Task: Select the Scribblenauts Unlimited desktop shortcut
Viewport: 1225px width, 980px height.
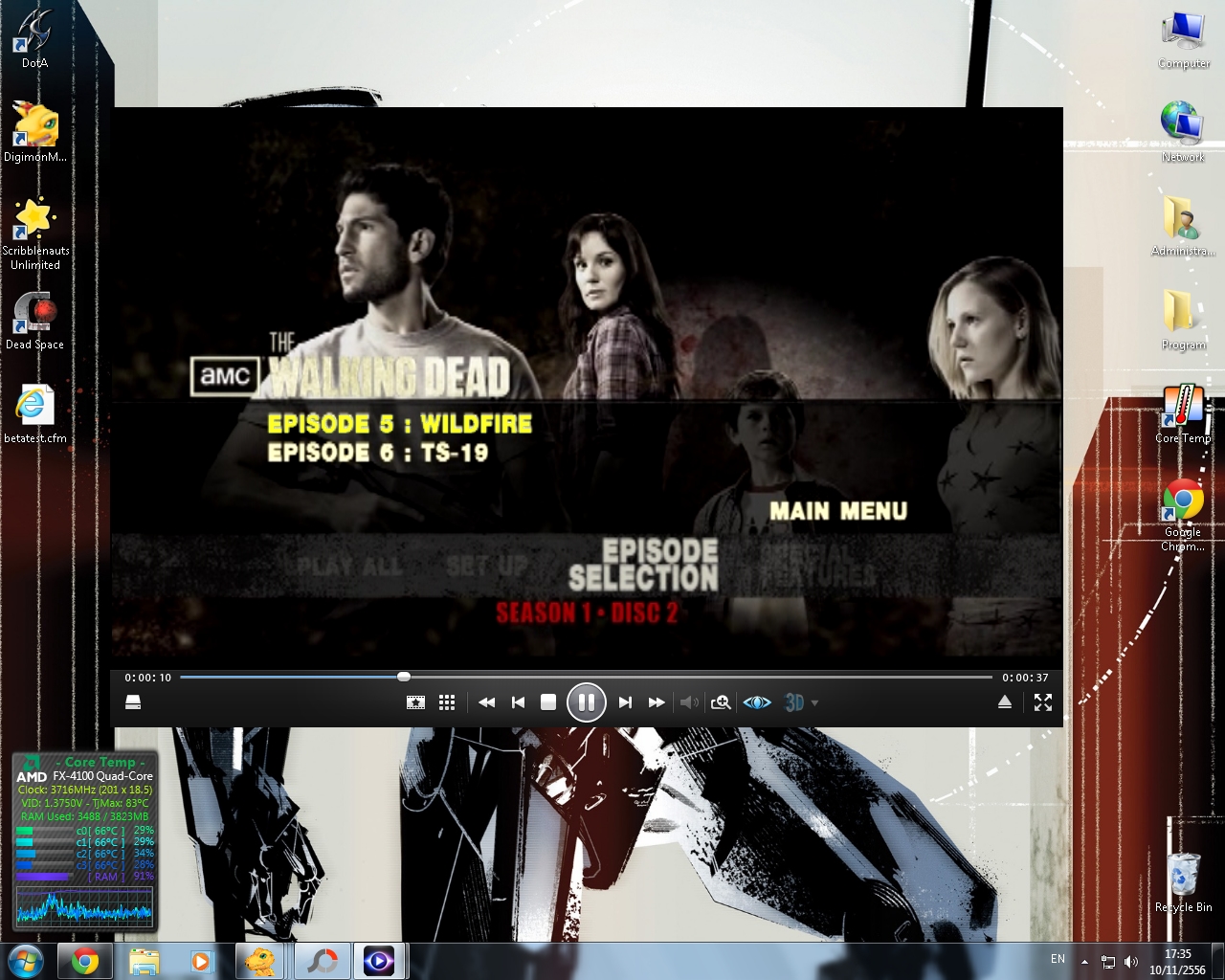Action: 35,234
